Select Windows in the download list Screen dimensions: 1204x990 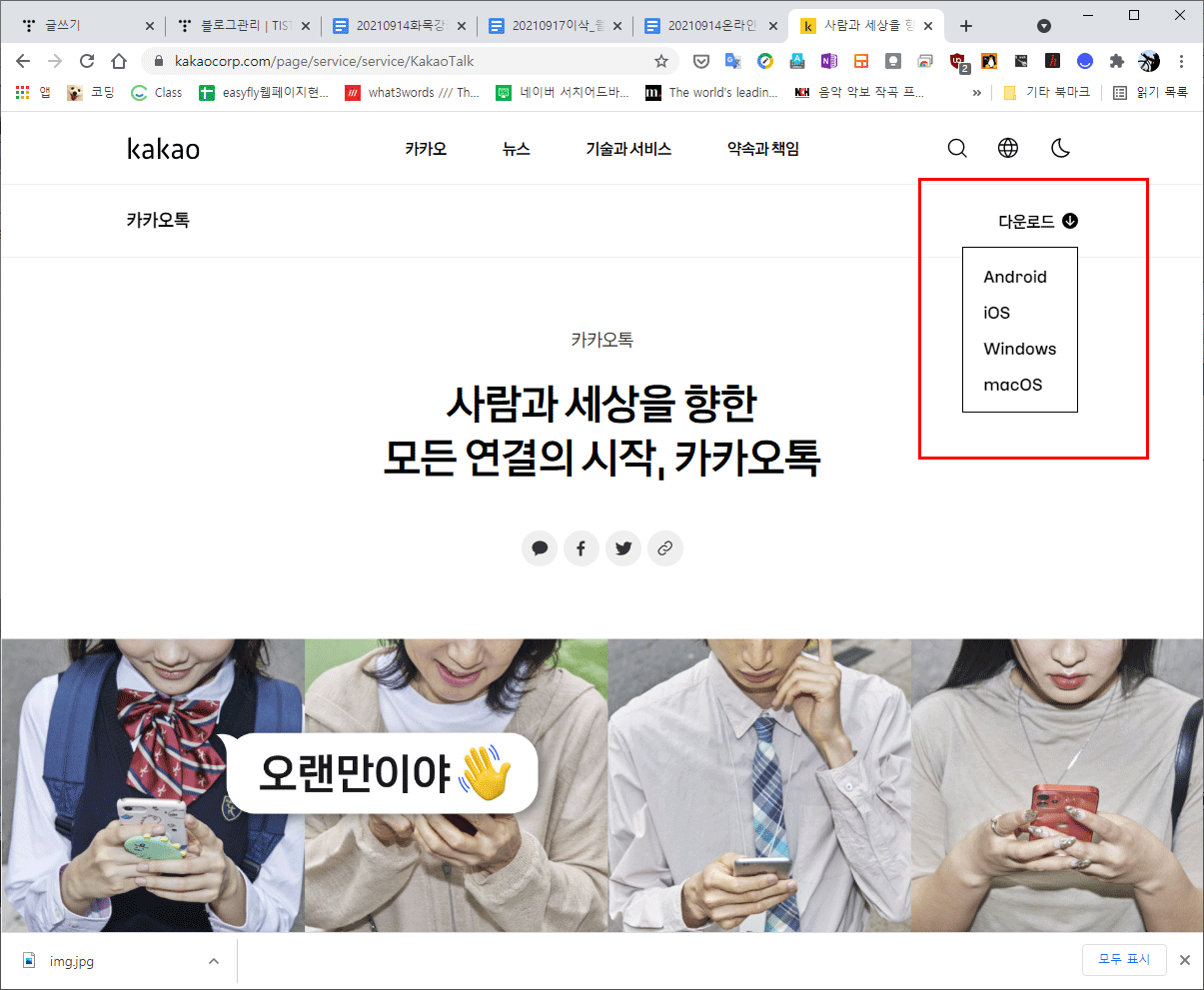point(1019,349)
